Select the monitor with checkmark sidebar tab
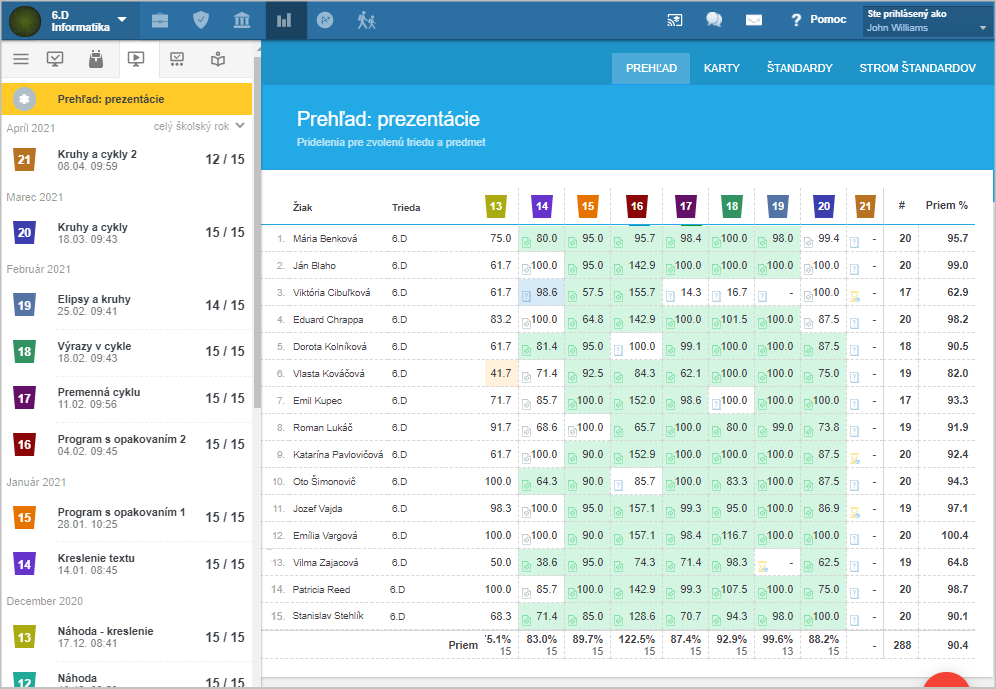Image resolution: width=996 pixels, height=689 pixels. click(x=55, y=59)
